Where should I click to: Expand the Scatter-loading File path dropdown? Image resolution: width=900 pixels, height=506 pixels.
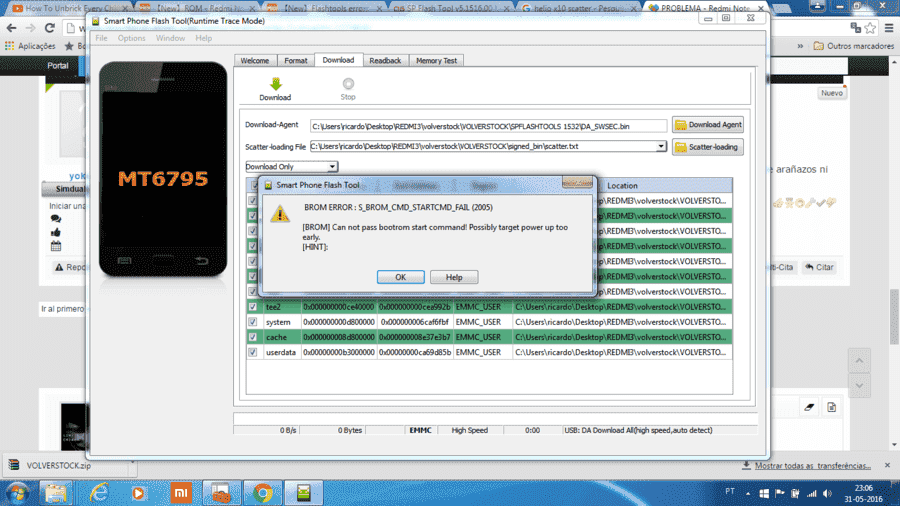click(661, 146)
